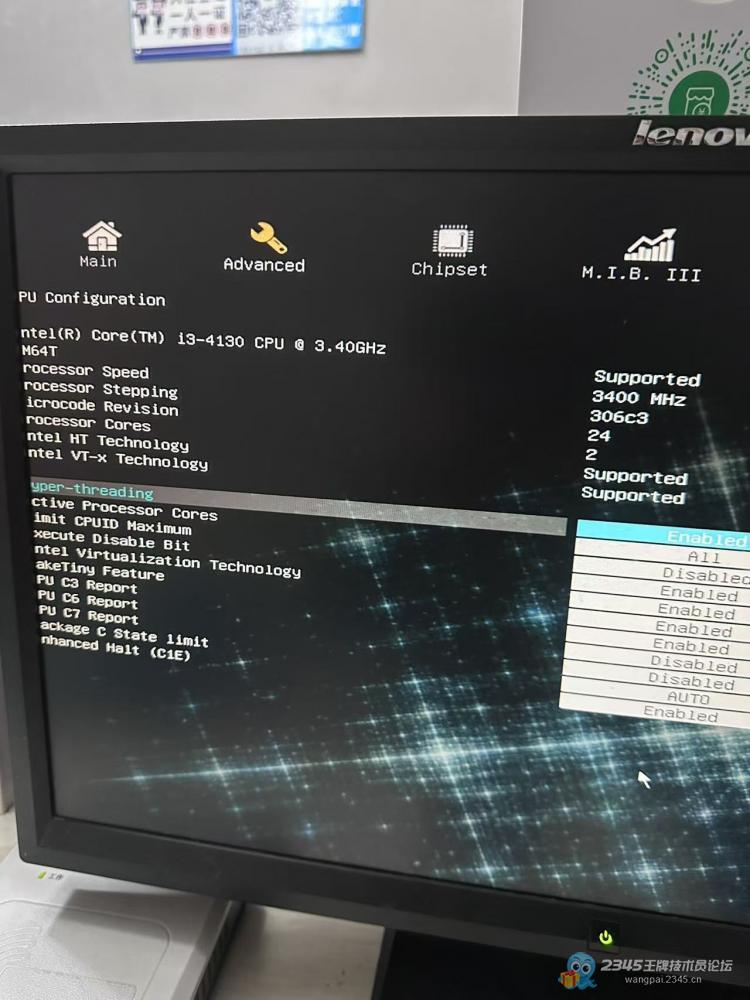The image size is (750, 1000).
Task: Select Intel Virtualization Technology option
Action: click(167, 560)
